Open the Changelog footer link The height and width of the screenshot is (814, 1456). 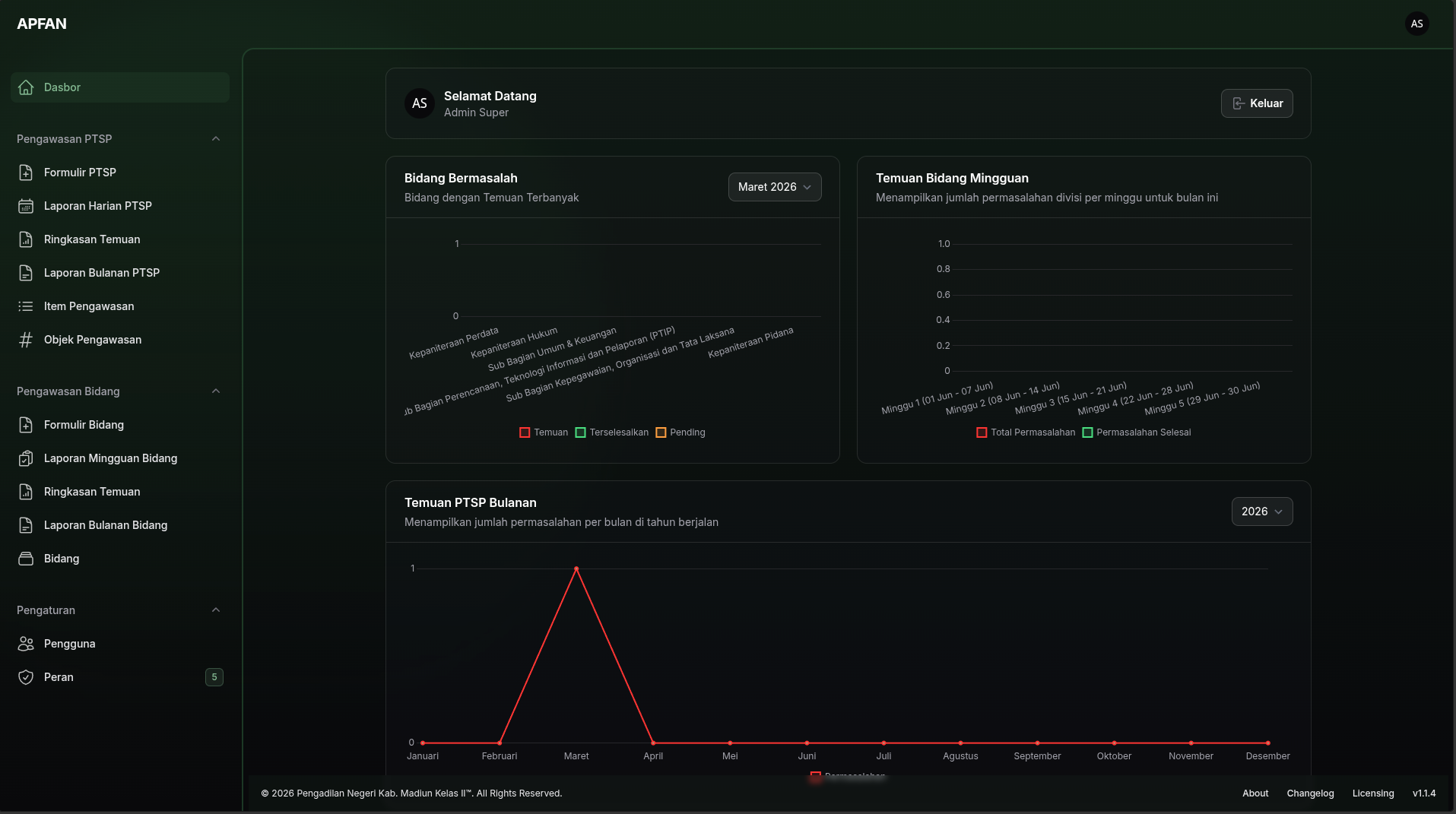1310,793
